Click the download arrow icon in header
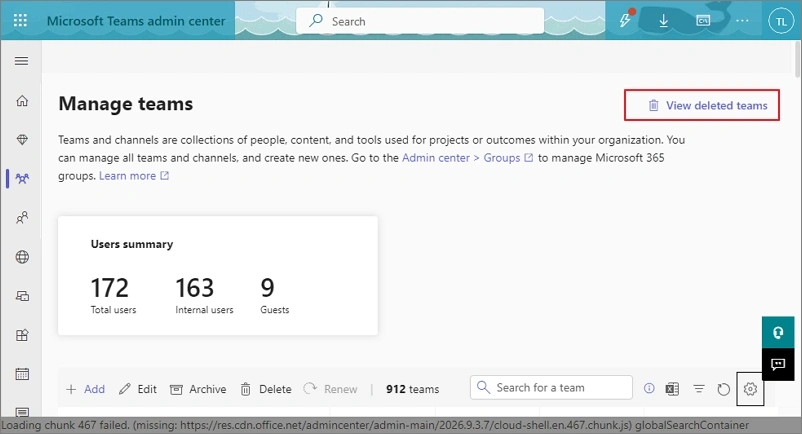Image resolution: width=802 pixels, height=434 pixels. (x=663, y=20)
